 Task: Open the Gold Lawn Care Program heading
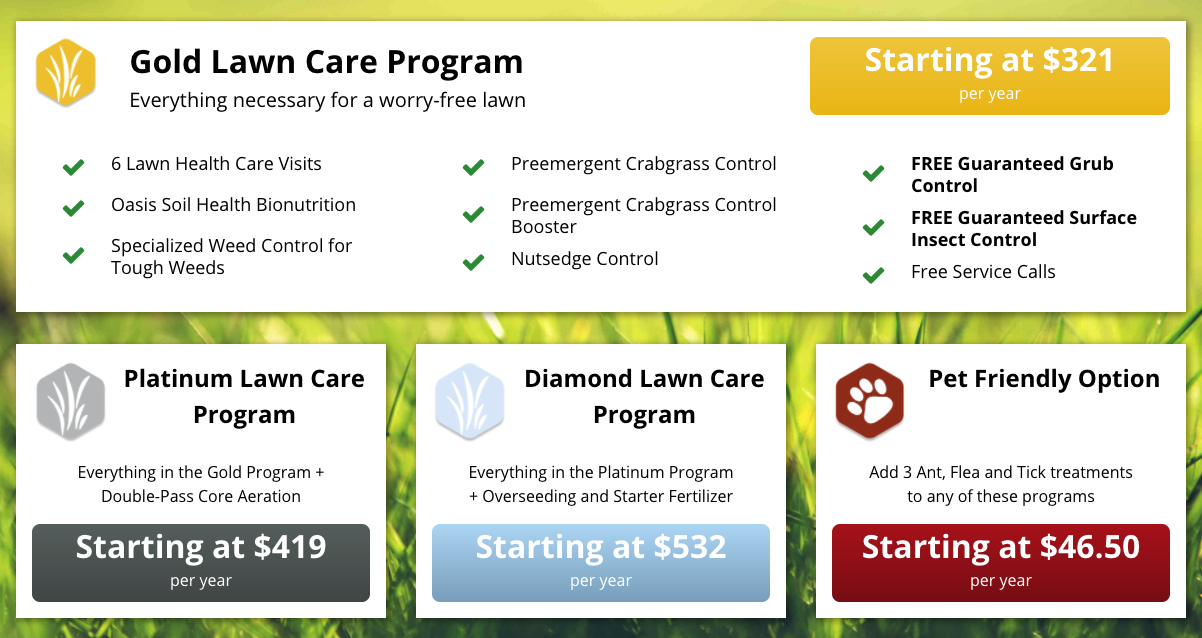[x=326, y=62]
